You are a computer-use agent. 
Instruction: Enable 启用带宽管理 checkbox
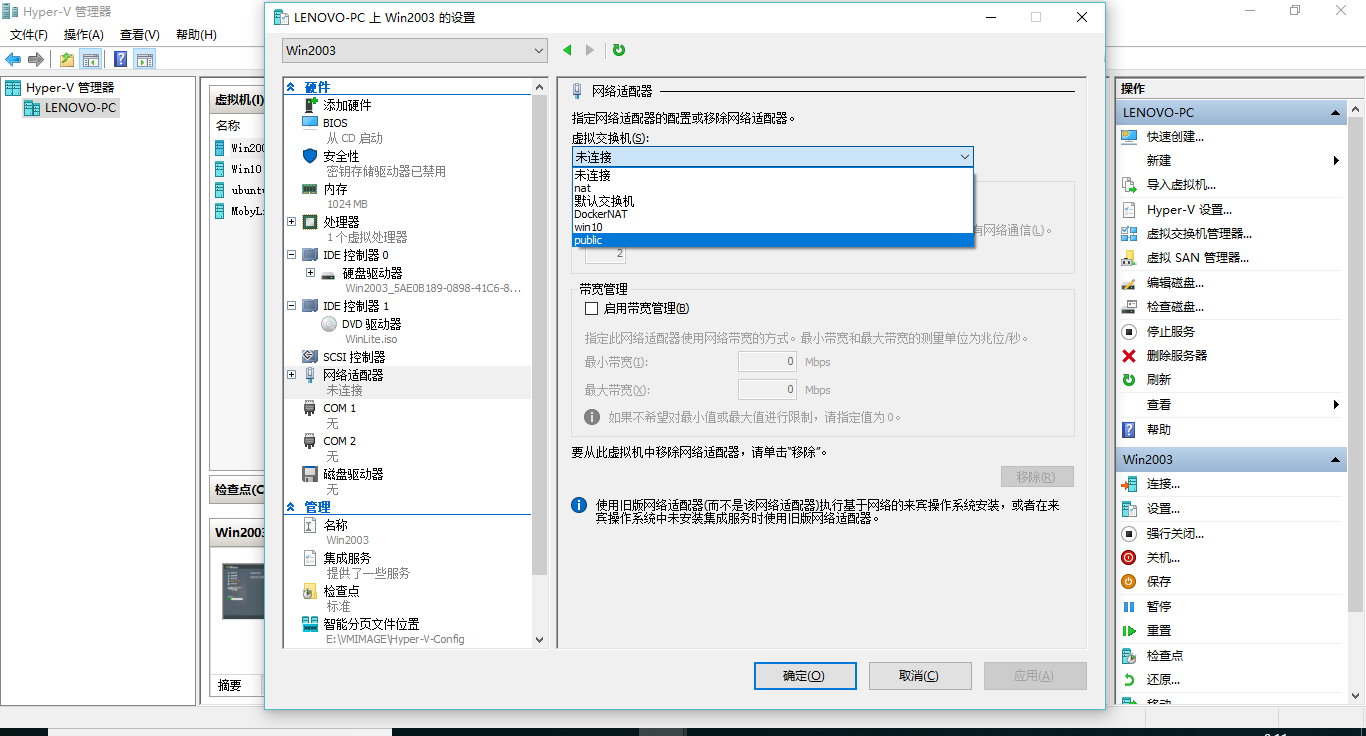[x=591, y=308]
